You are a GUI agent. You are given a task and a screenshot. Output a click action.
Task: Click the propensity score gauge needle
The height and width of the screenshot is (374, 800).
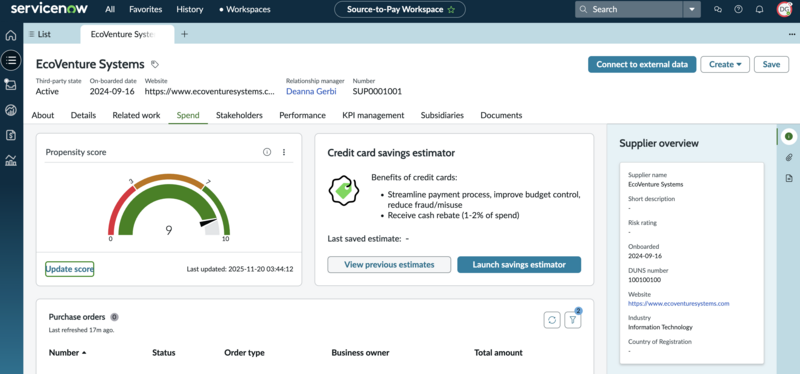tap(208, 222)
